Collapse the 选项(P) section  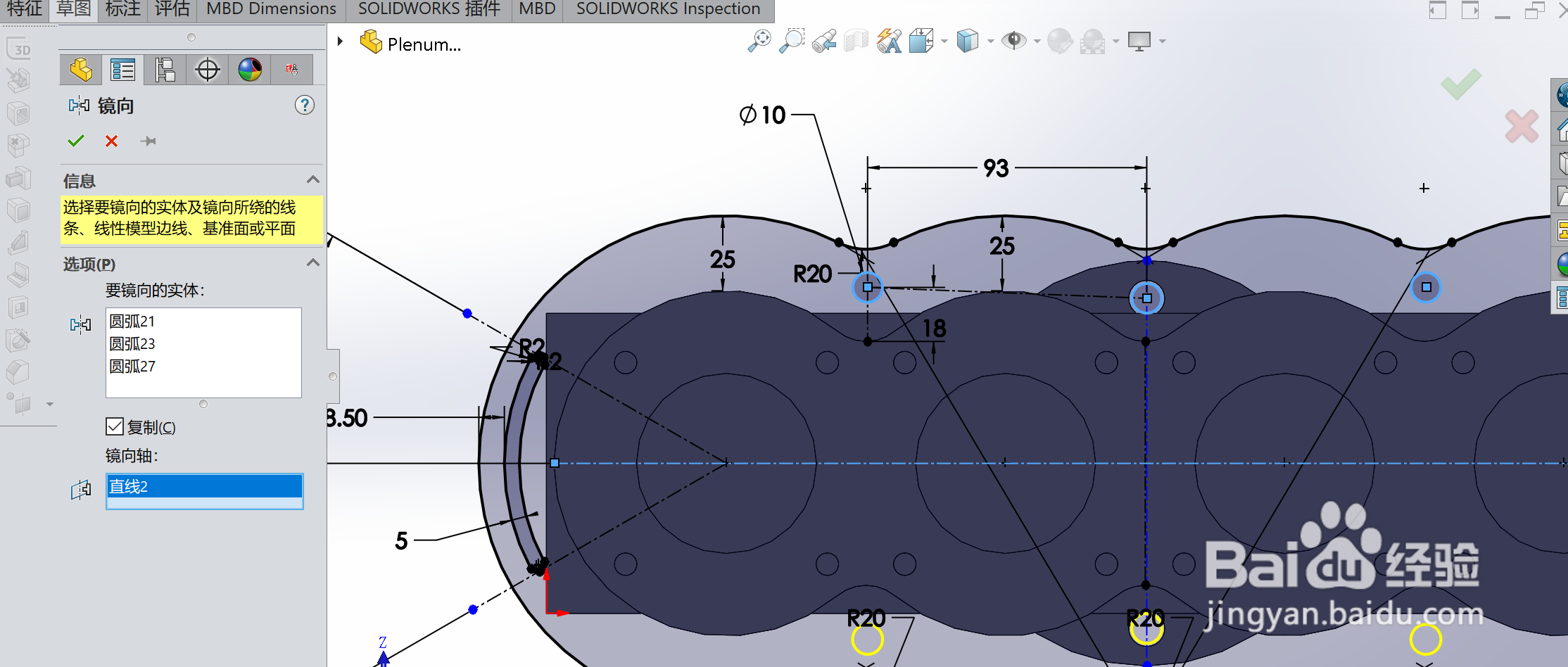(x=313, y=263)
